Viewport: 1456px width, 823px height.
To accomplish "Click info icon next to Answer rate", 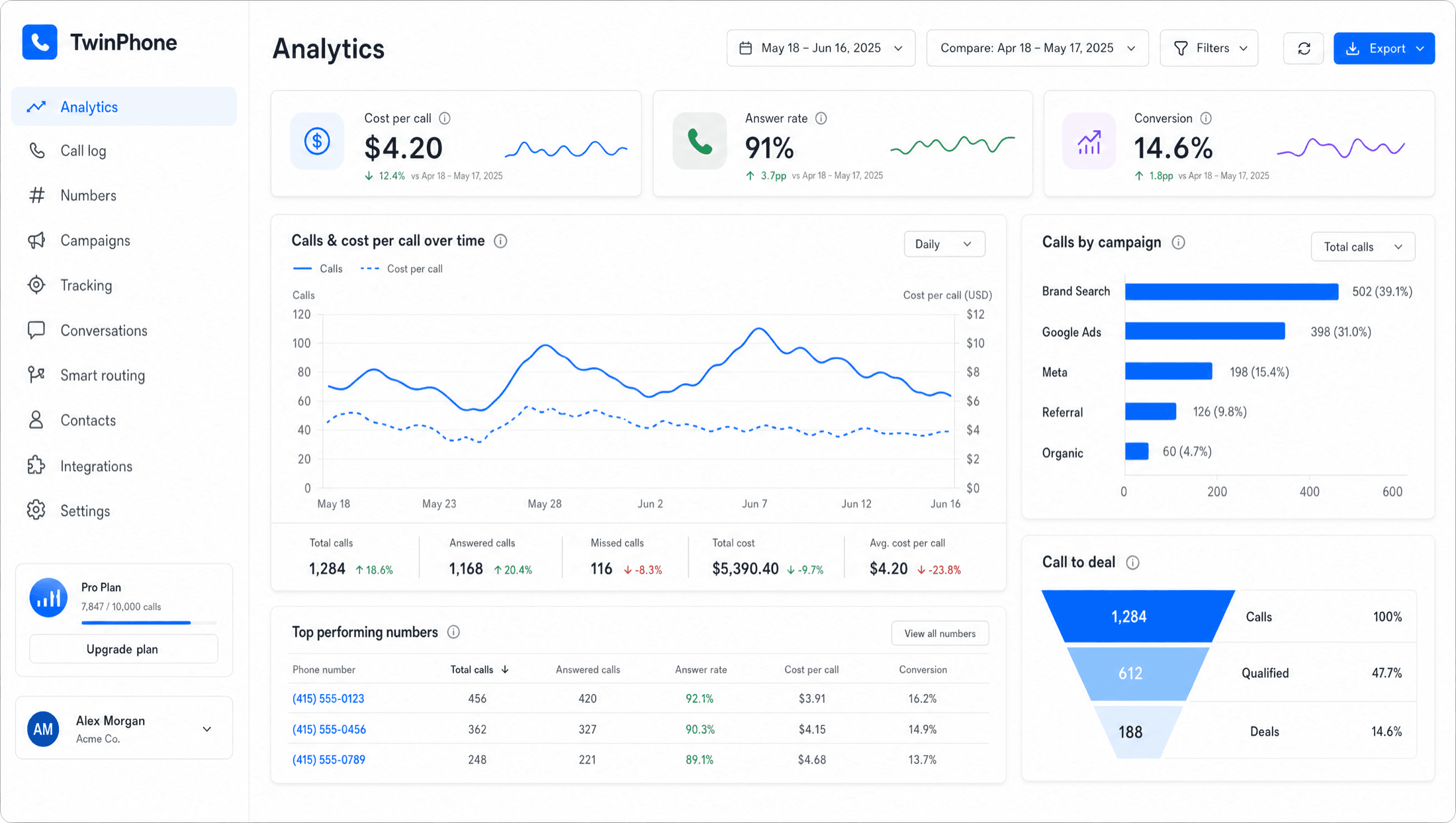I will [821, 118].
